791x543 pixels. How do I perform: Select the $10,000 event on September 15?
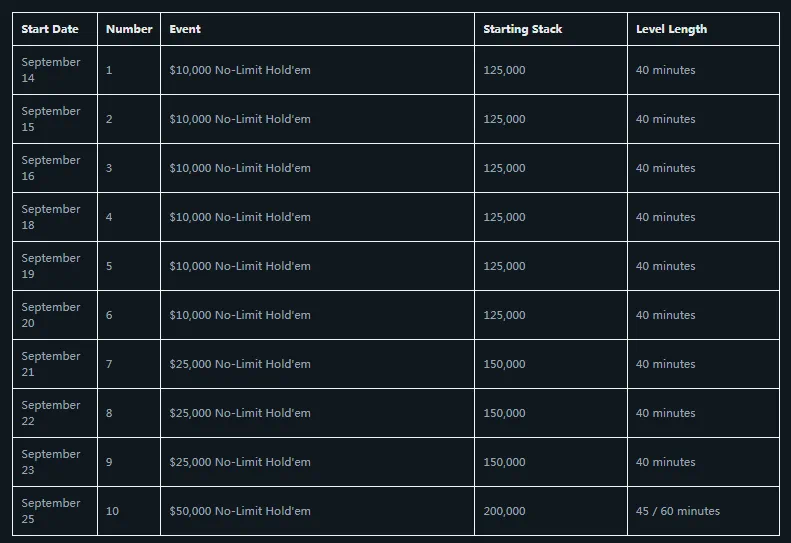(x=240, y=119)
